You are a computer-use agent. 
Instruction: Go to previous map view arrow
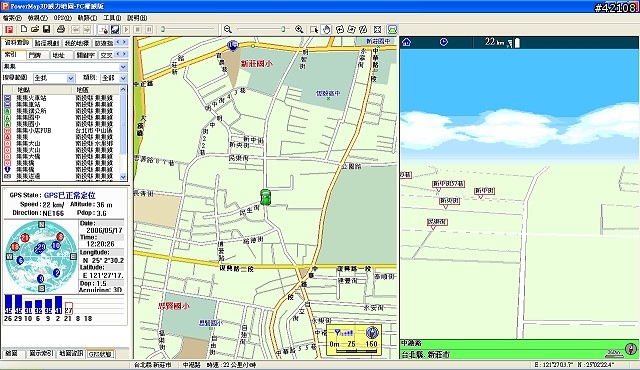[76, 29]
